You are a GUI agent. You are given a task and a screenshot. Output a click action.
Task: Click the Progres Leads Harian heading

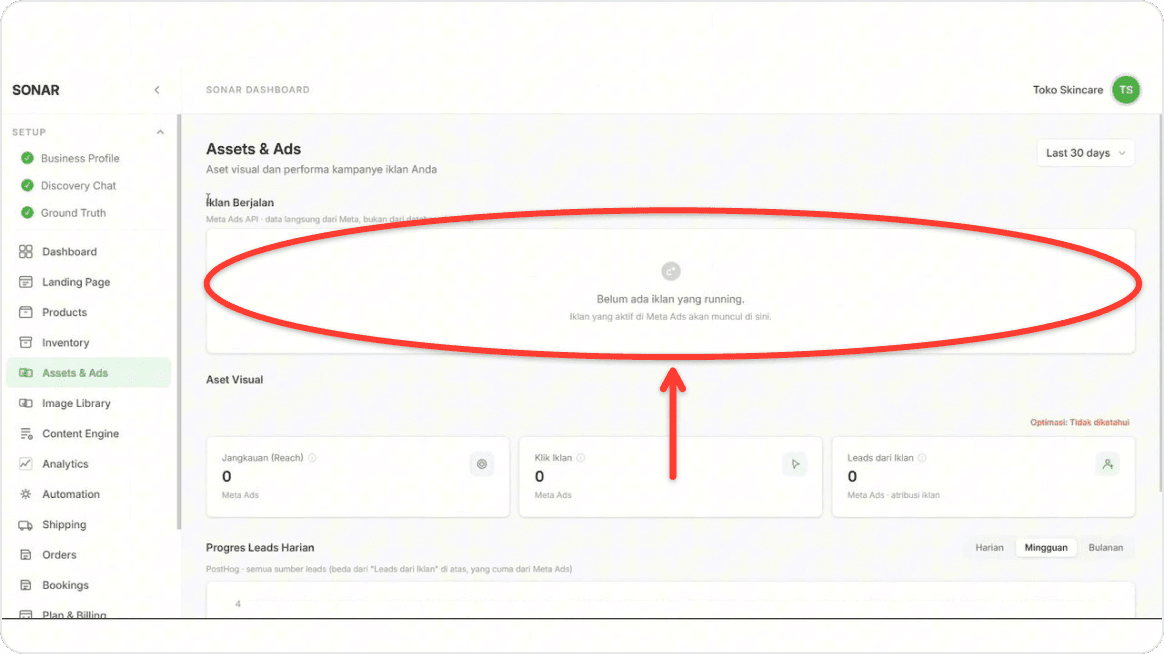260,548
